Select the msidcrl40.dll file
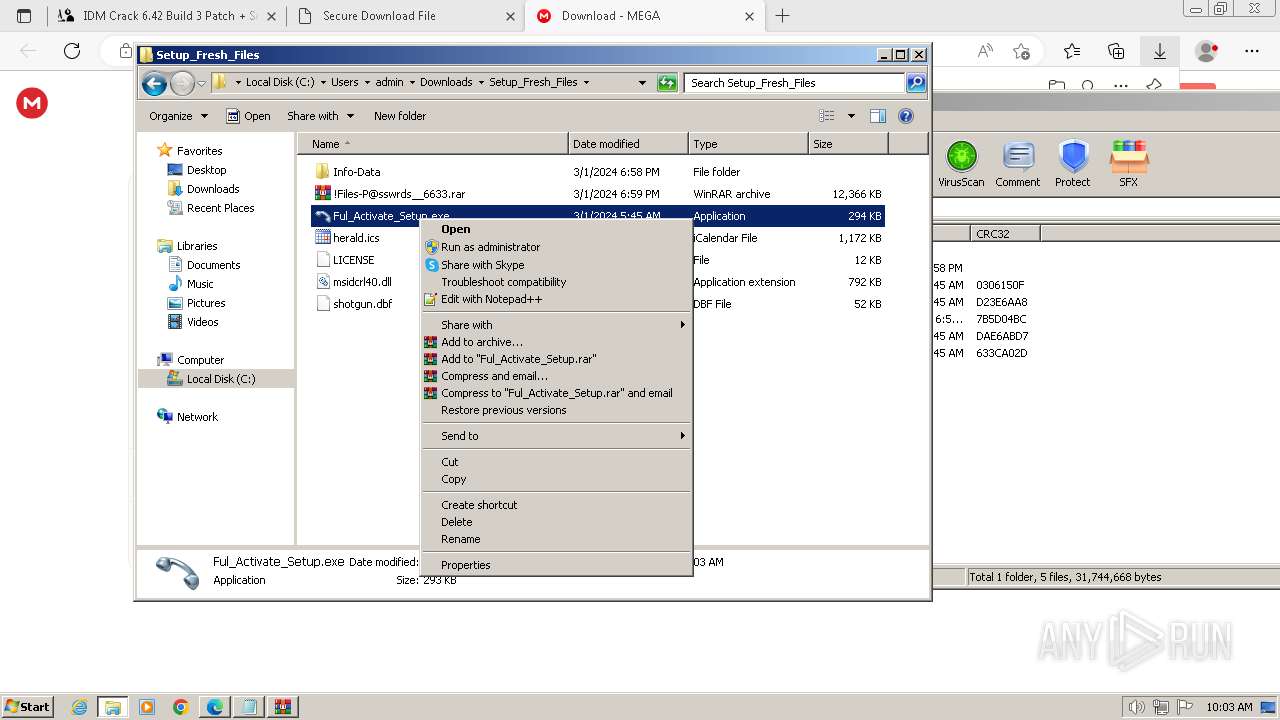Image resolution: width=1280 pixels, height=720 pixels. [x=362, y=282]
